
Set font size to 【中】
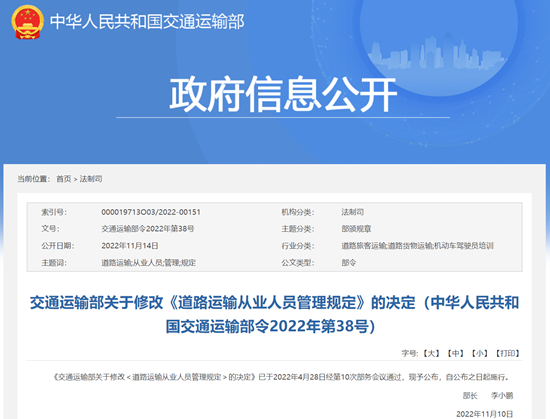pyautogui.click(x=455, y=353)
